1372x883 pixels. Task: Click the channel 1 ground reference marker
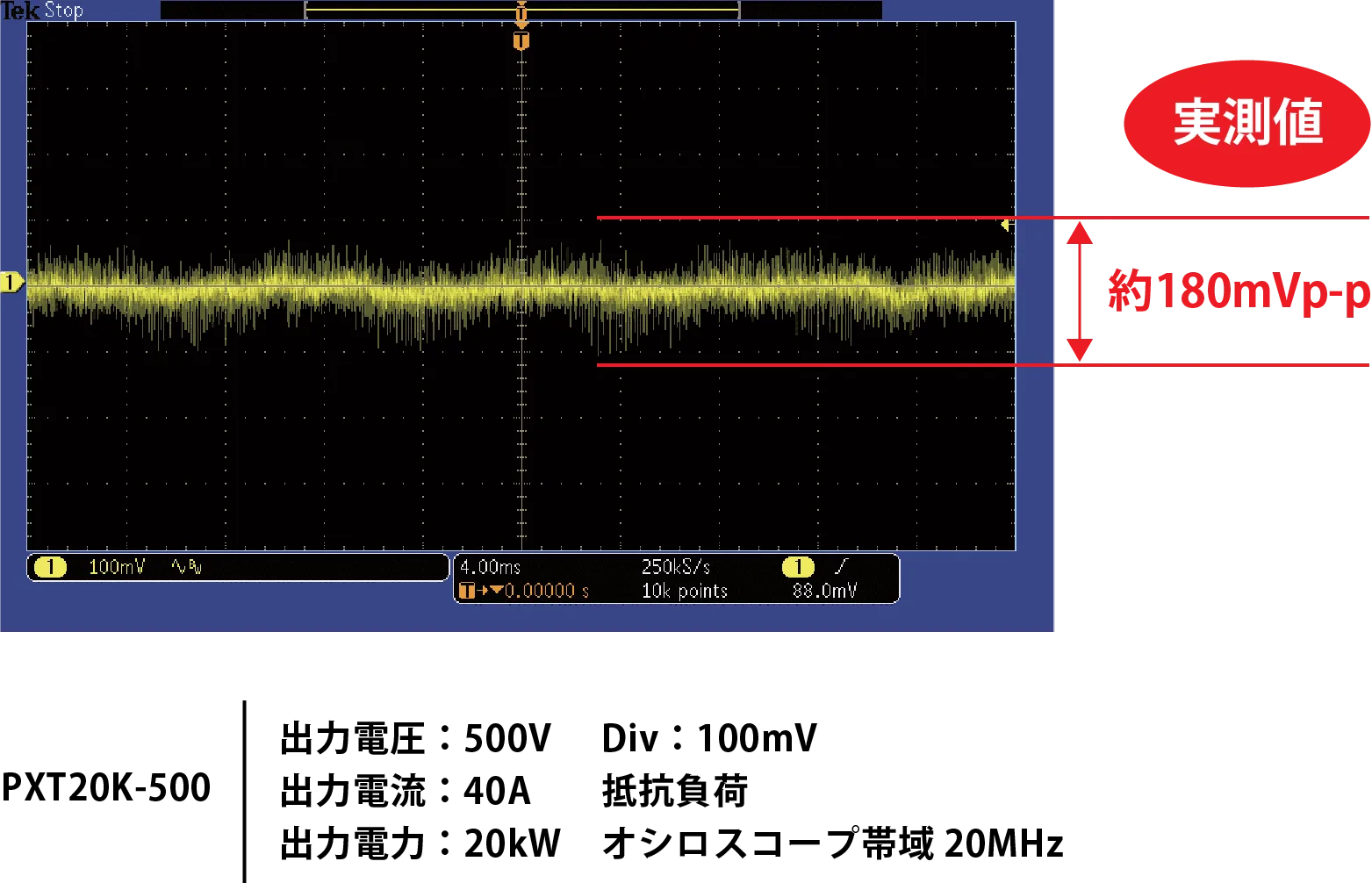11,282
